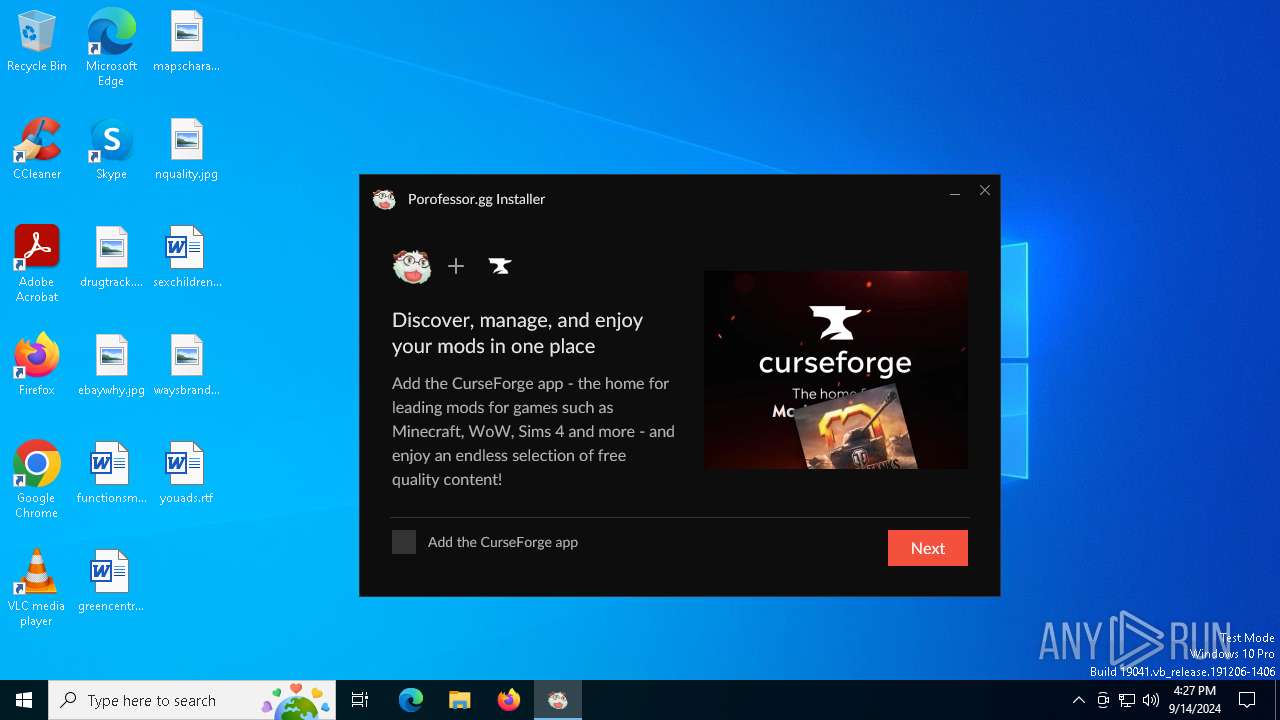Select the ebaywhy.jpg file icon
The height and width of the screenshot is (720, 1280).
[111, 366]
